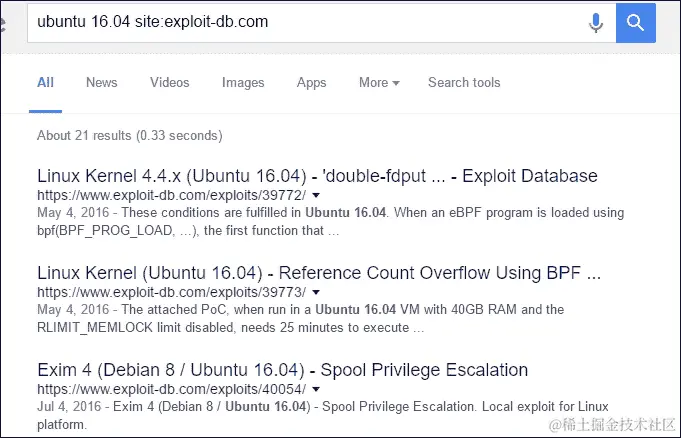Open the Exim 4 Spool Privilege Escalation result
This screenshot has width=681, height=438.
283,370
